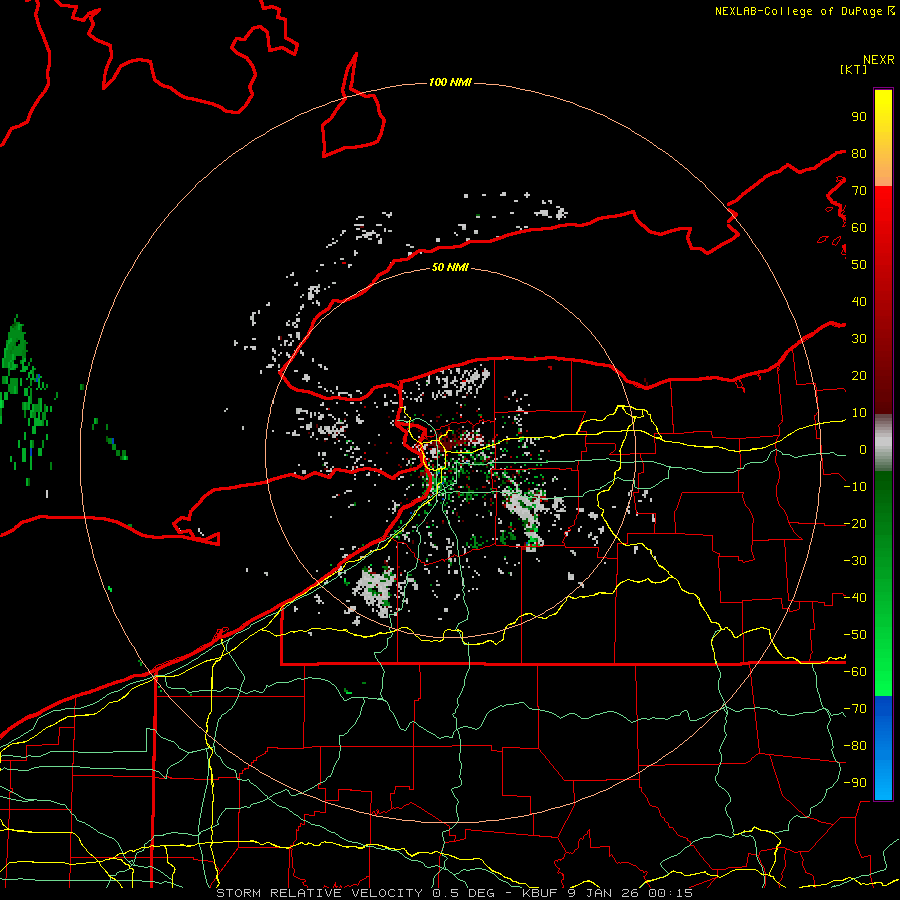Click the -50 scale label
The width and height of the screenshot is (900, 900).
pyautogui.click(x=855, y=635)
